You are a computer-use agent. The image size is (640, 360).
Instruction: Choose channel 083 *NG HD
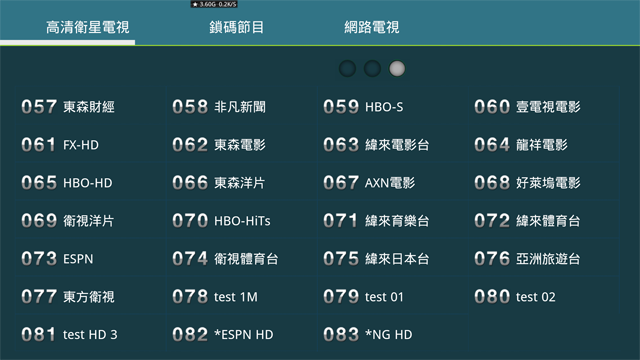tap(393, 334)
